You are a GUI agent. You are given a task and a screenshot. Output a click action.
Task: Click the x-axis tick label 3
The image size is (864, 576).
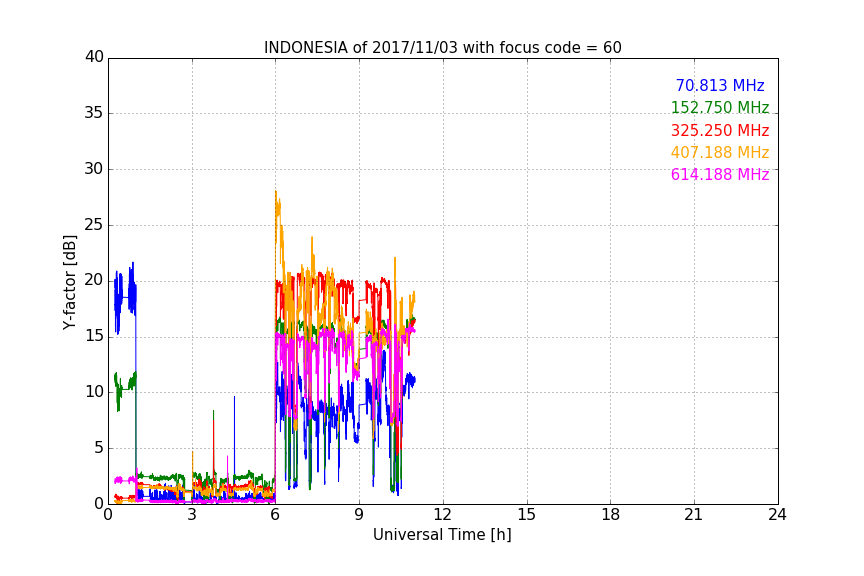192,515
